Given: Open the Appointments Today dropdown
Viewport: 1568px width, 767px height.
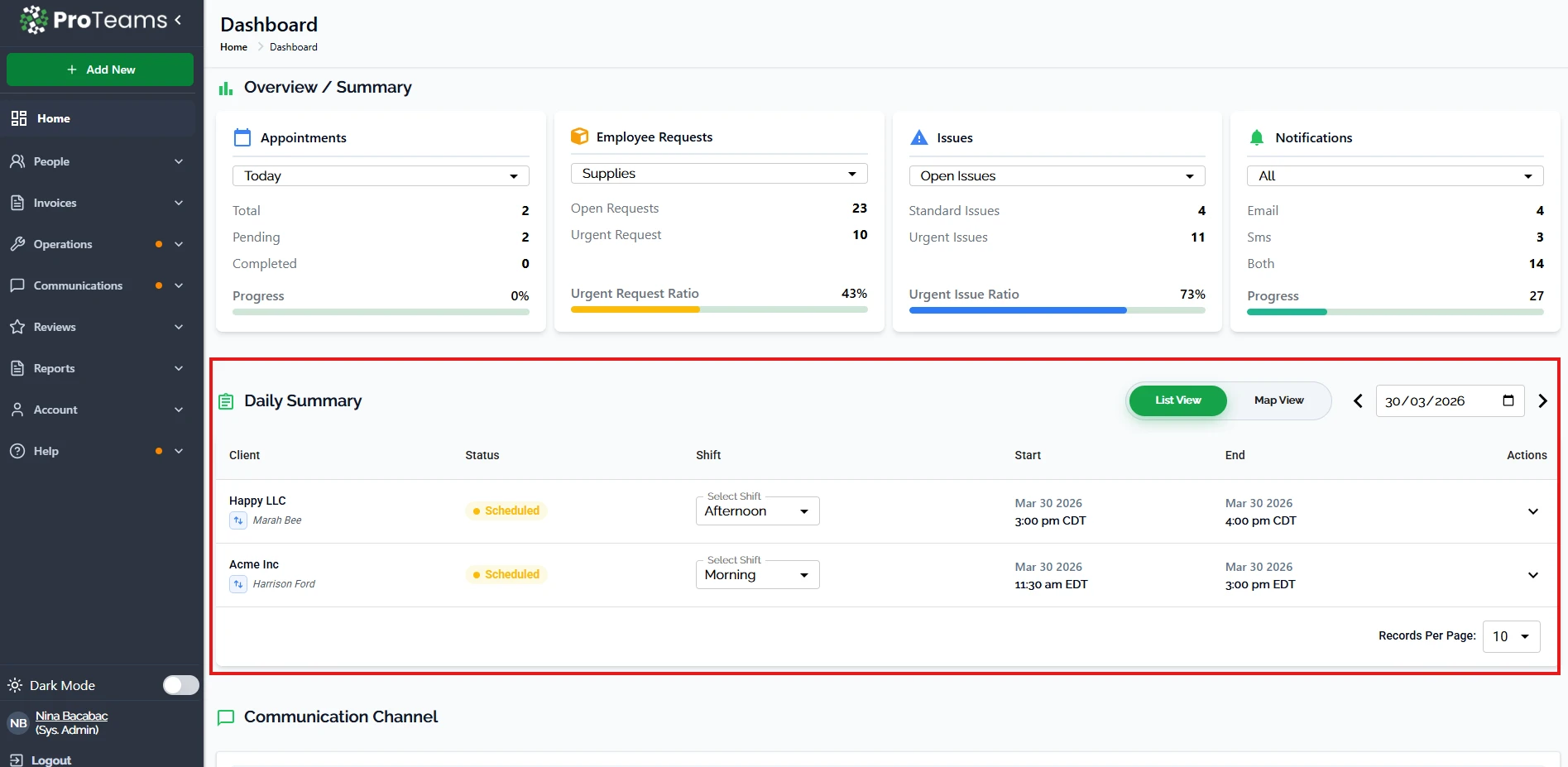Looking at the screenshot, I should 381,176.
